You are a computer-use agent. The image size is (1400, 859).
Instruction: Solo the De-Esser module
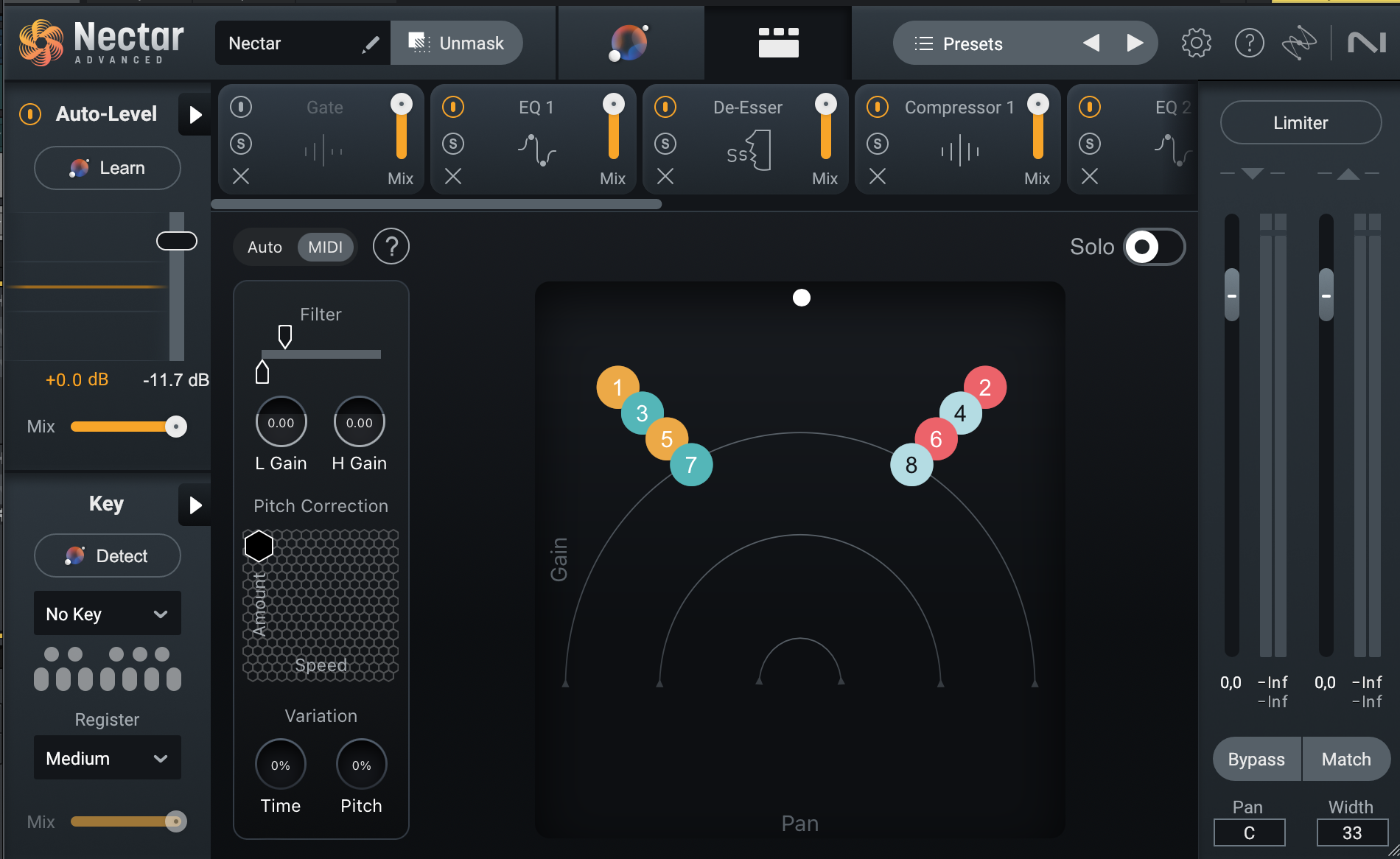(665, 144)
